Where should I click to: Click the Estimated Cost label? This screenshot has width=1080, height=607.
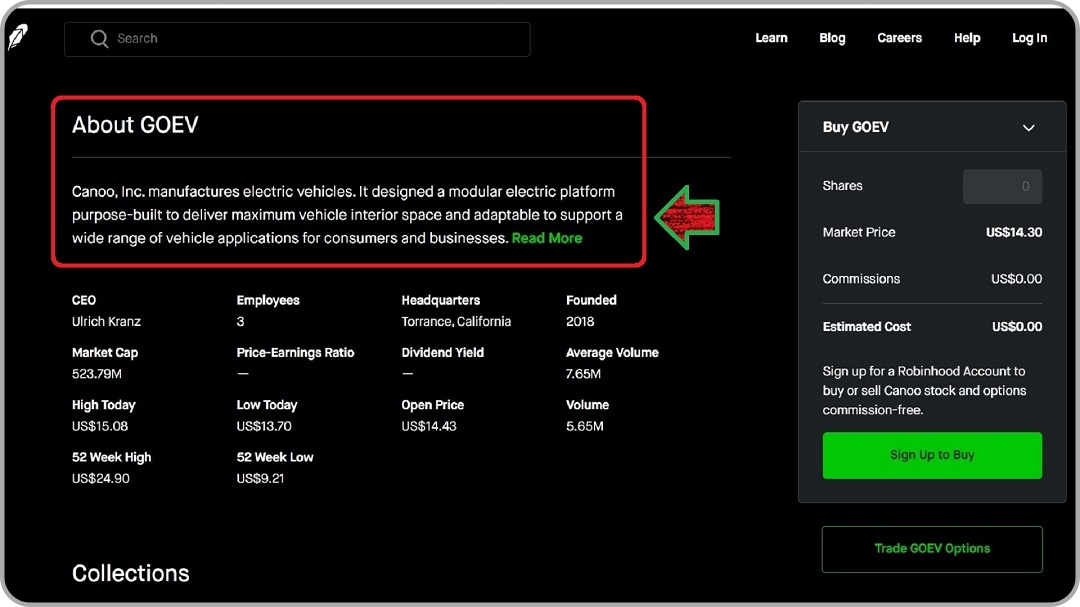pos(866,327)
